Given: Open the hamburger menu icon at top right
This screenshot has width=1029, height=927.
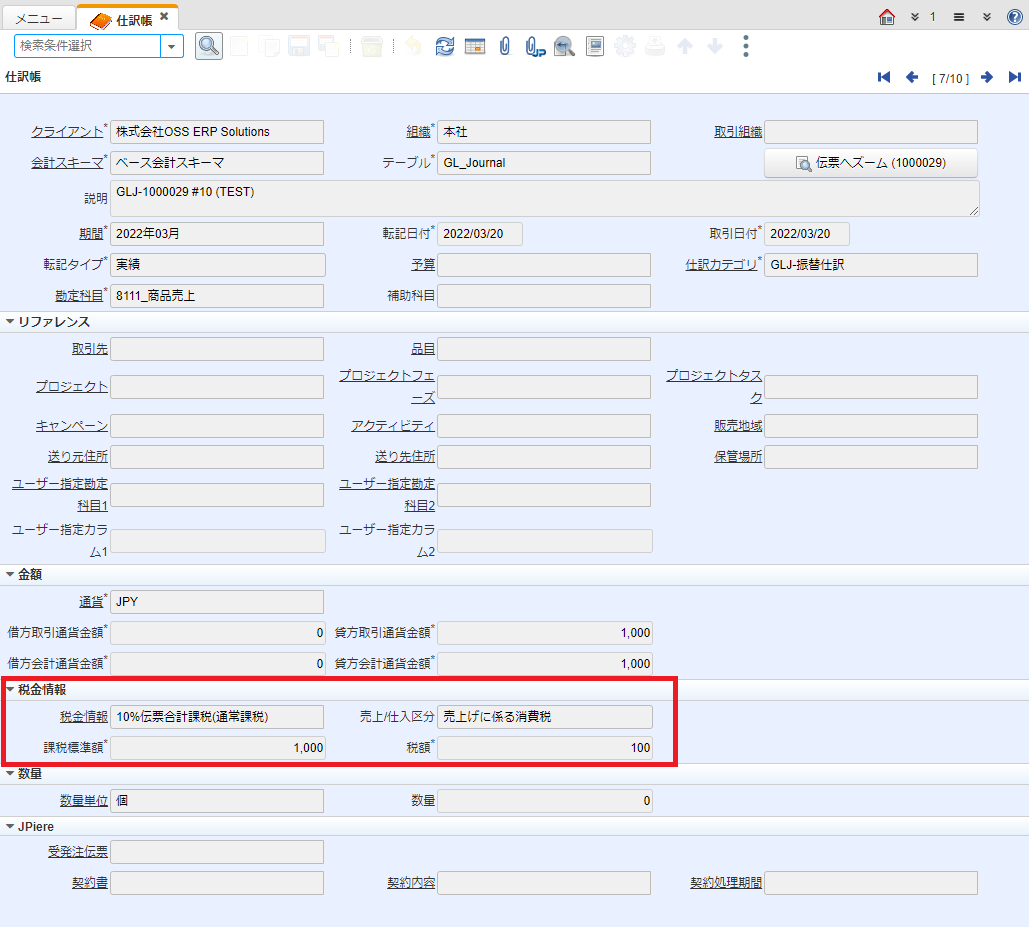Looking at the screenshot, I should (959, 17).
